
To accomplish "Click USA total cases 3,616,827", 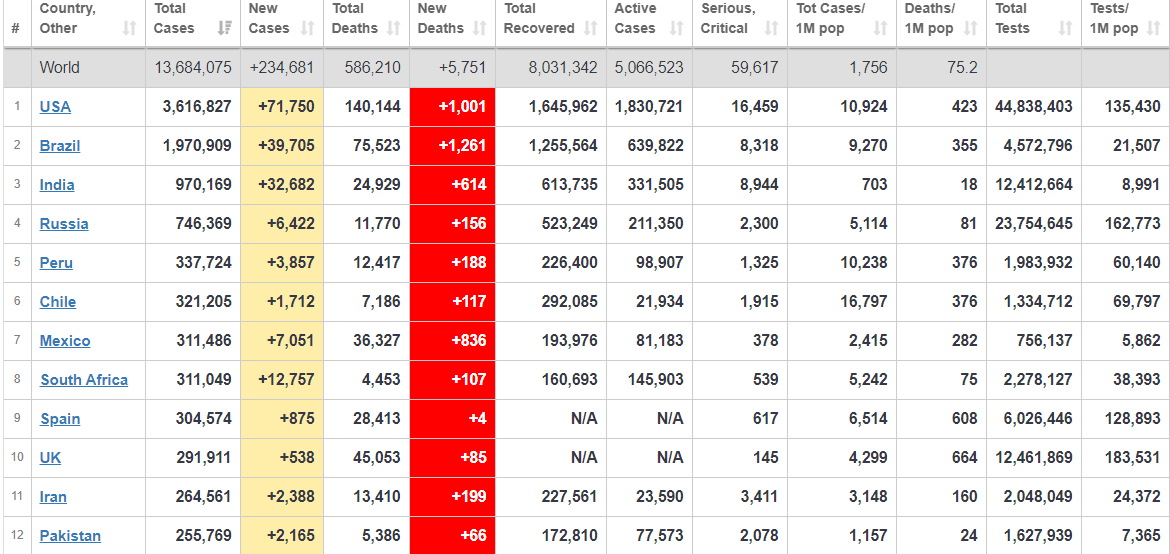I will click(x=197, y=107).
